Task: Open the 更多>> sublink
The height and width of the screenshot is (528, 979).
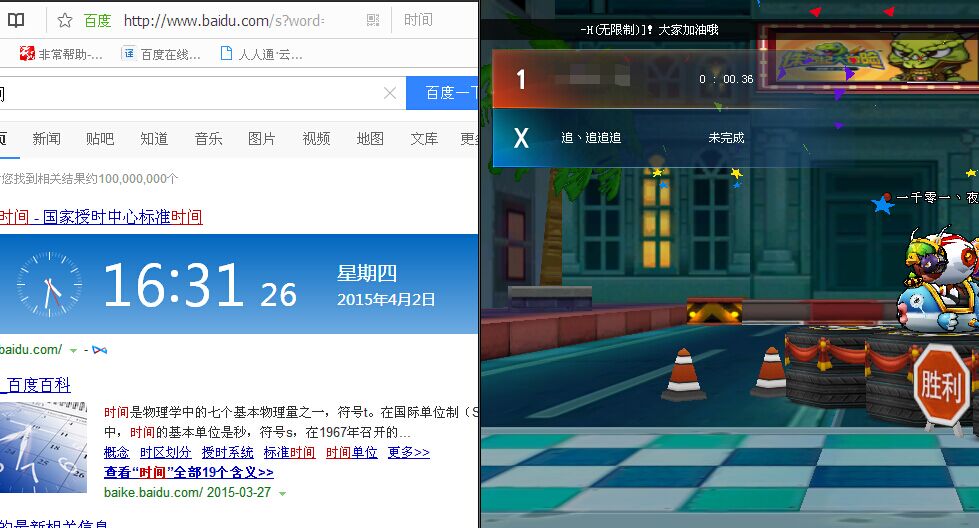Action: point(408,452)
